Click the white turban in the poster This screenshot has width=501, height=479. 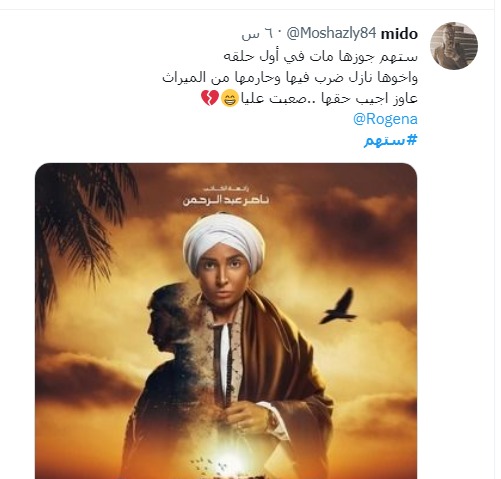(224, 239)
